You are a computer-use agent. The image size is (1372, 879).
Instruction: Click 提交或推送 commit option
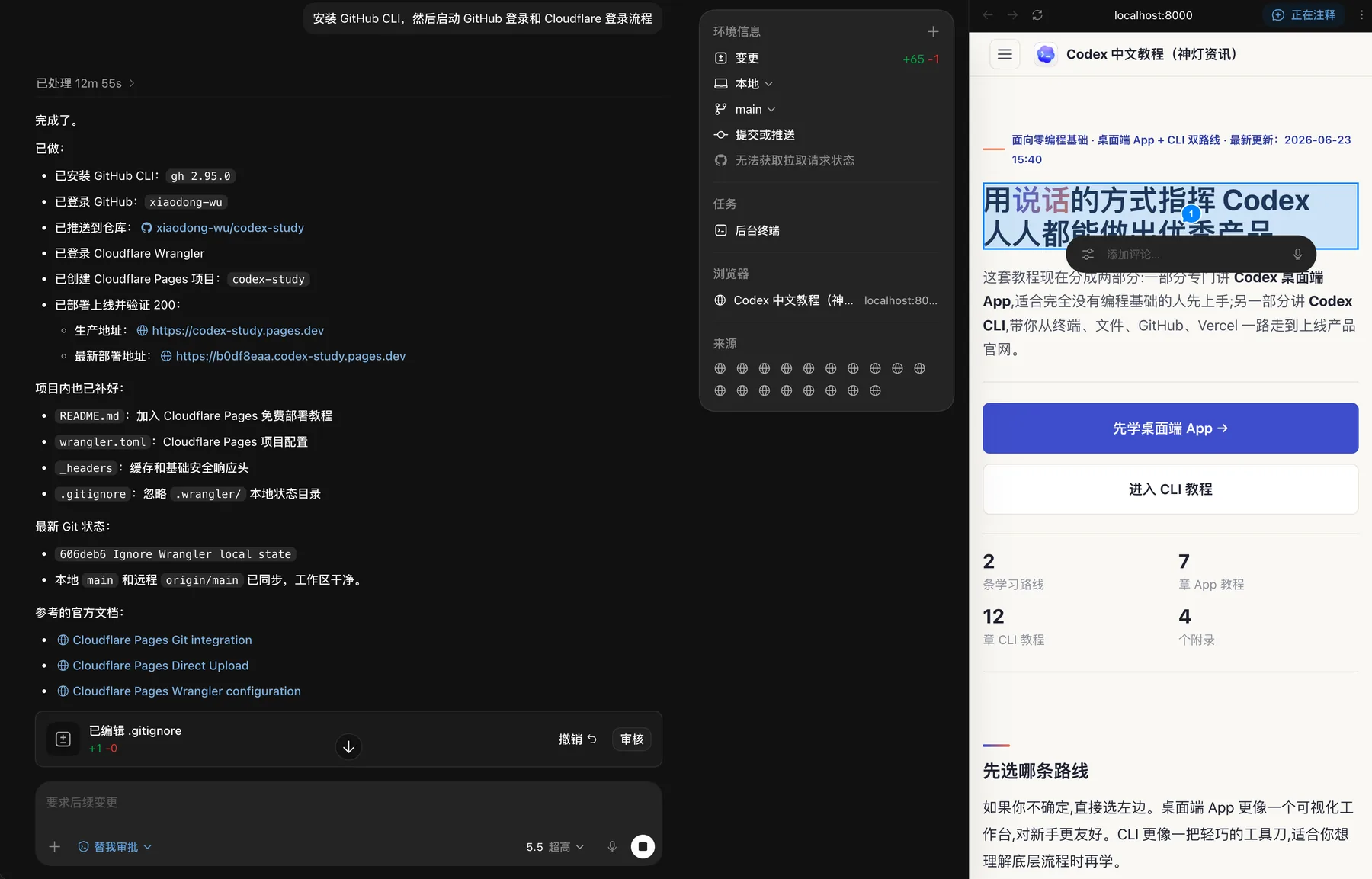[755, 135]
